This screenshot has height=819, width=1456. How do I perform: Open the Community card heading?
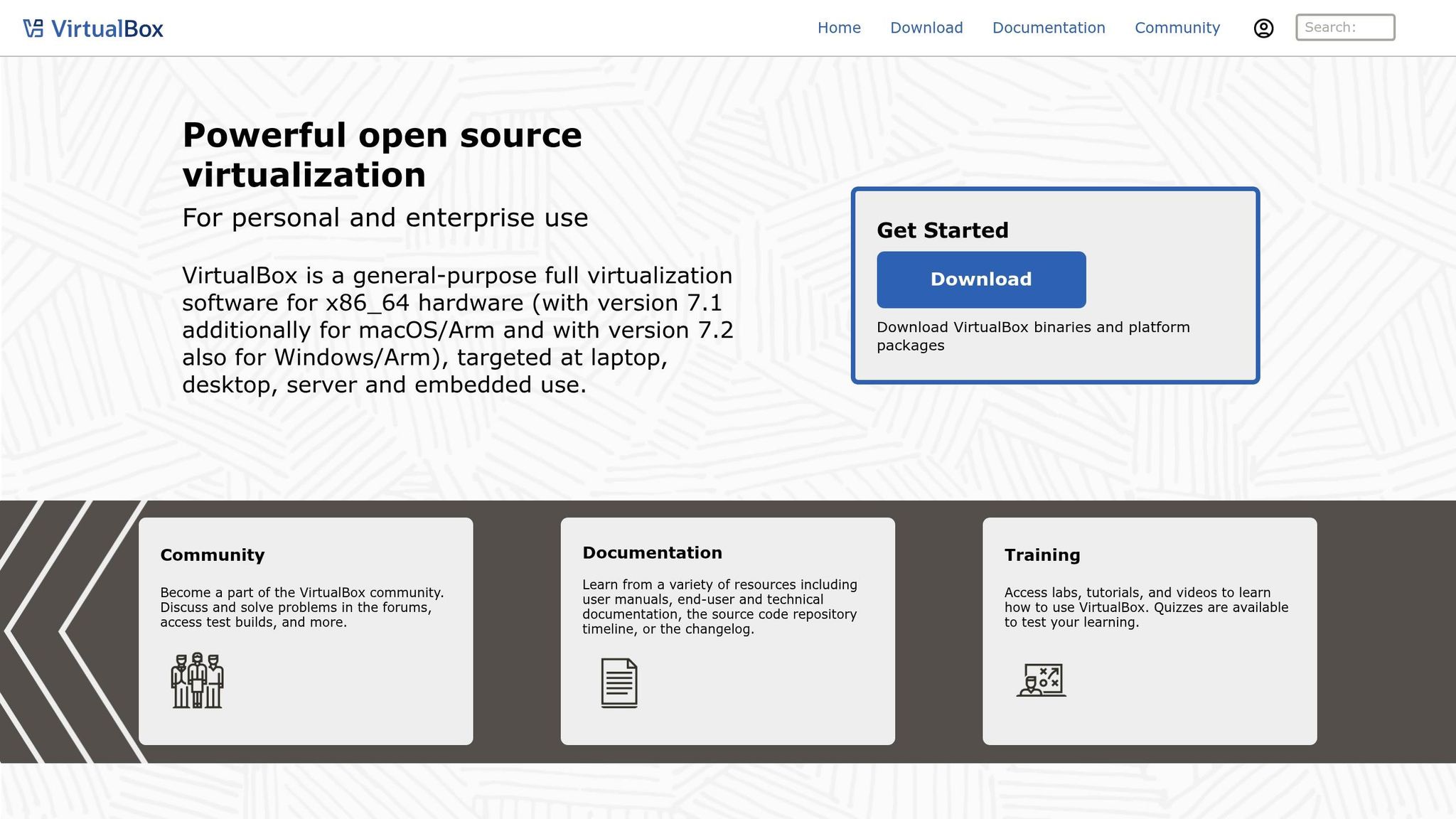click(x=213, y=555)
